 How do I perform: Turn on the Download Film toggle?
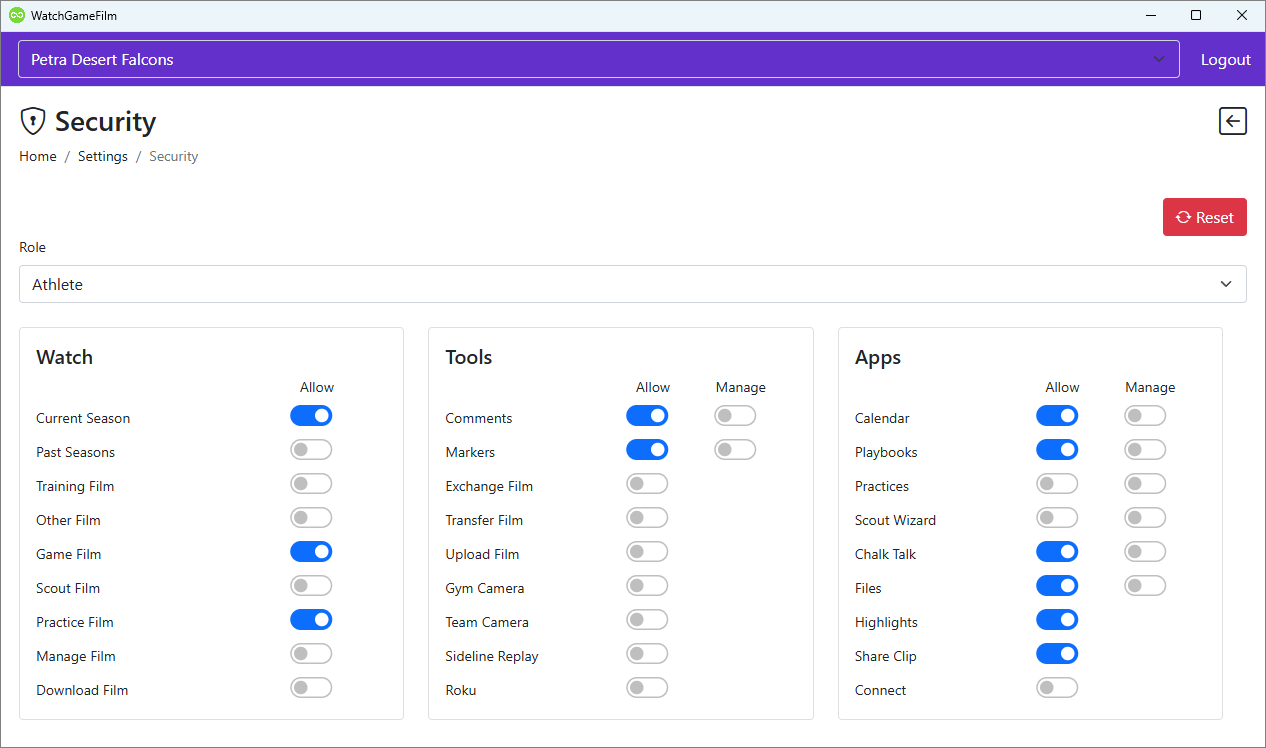tap(311, 688)
